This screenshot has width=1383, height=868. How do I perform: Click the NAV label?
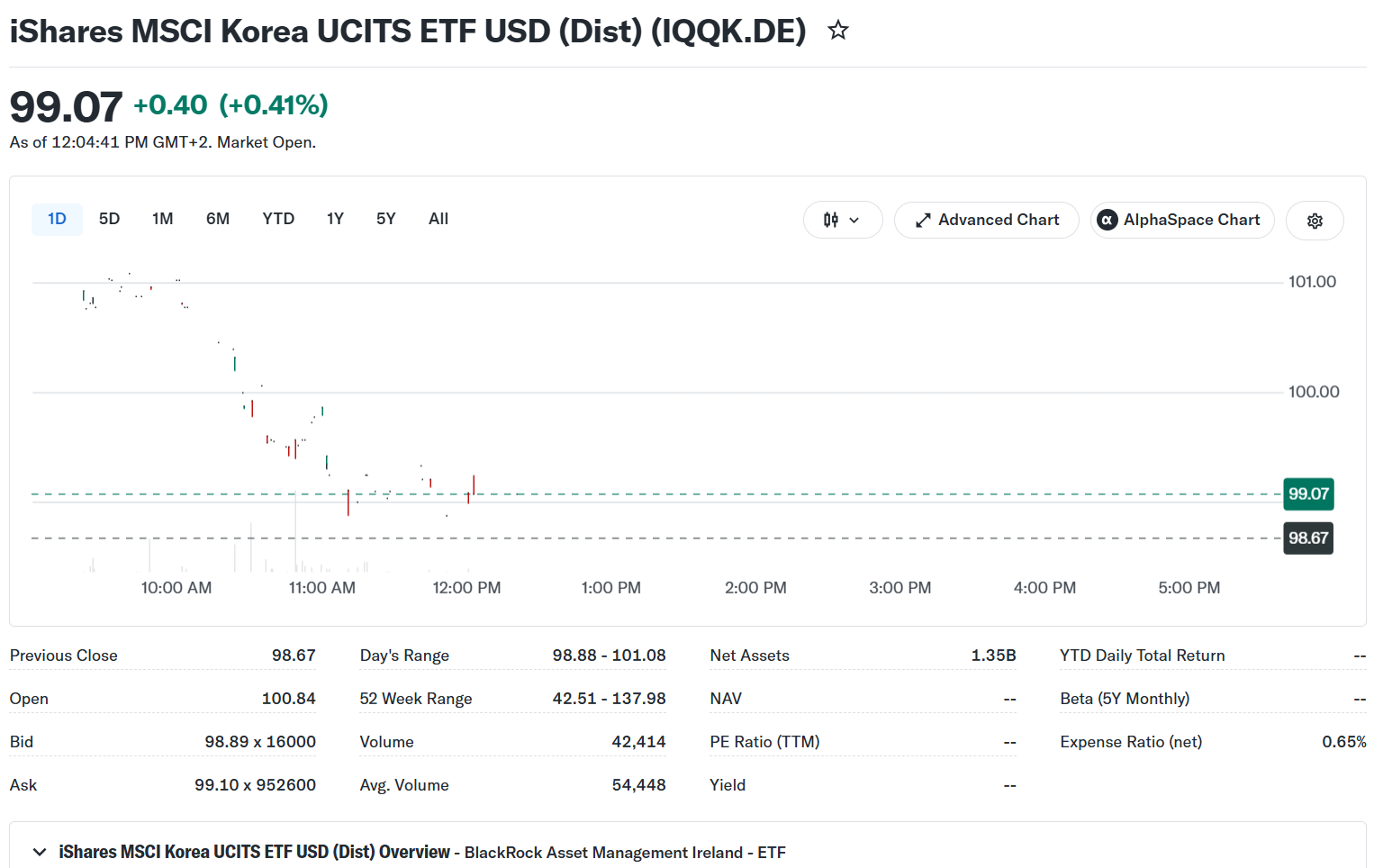(726, 699)
